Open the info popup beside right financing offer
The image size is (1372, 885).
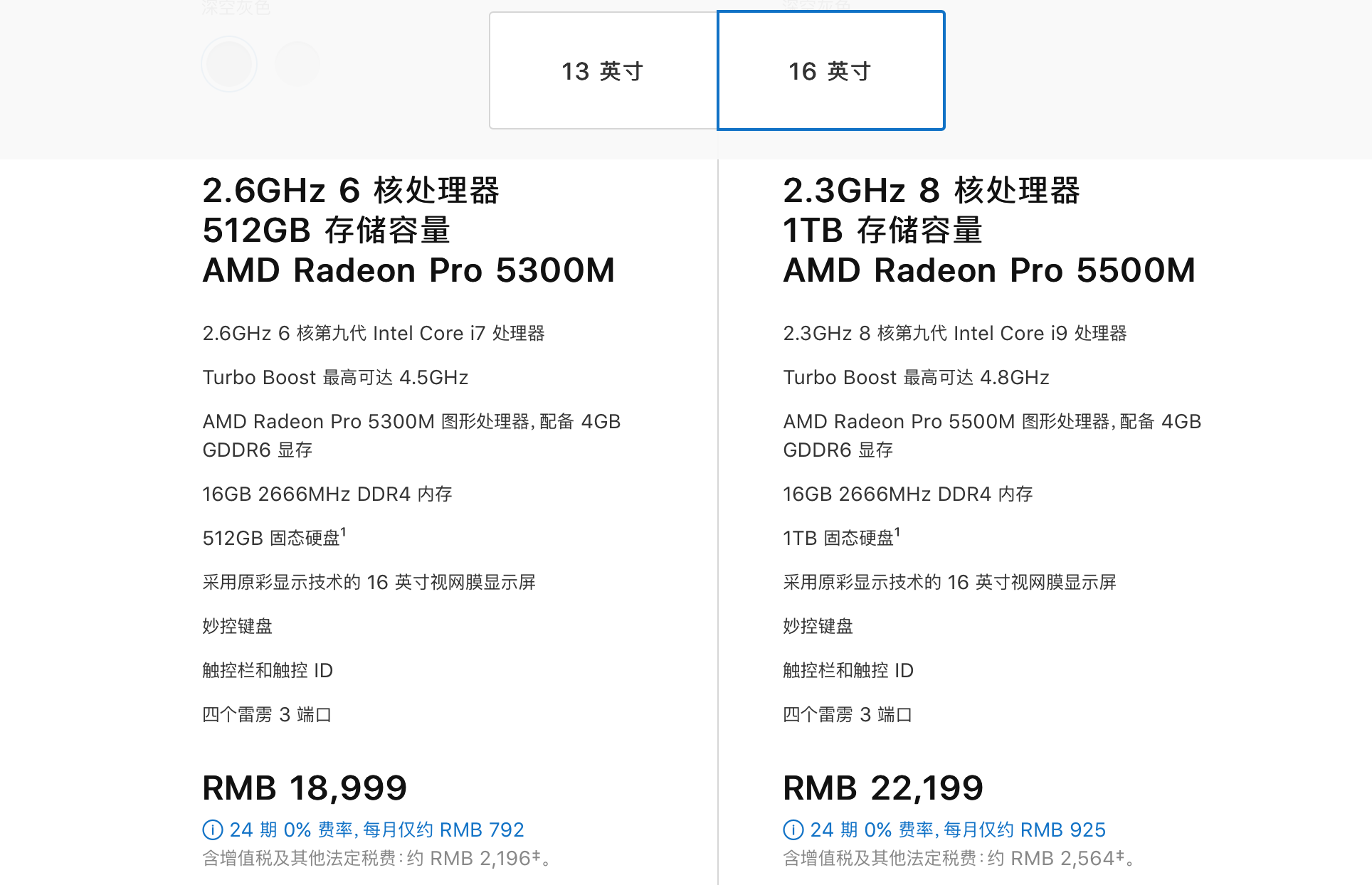(792, 829)
